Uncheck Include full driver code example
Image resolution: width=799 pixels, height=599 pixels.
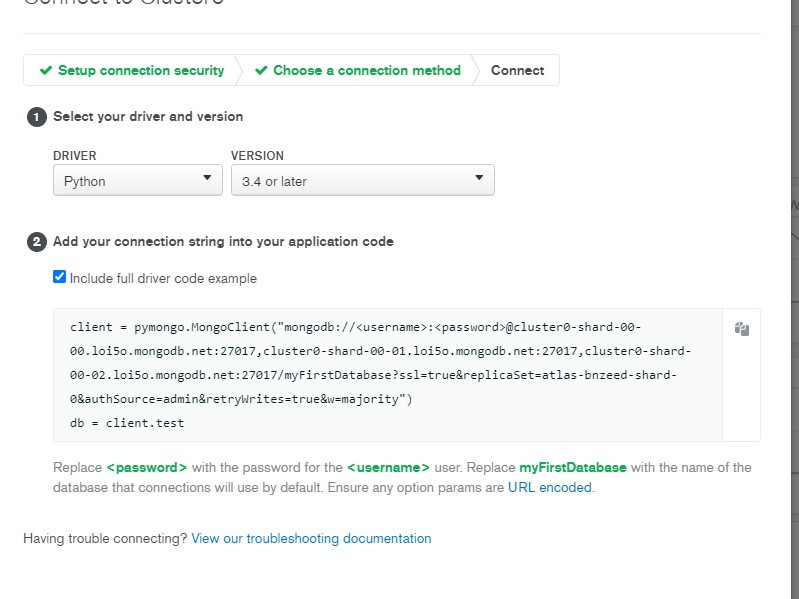tap(60, 277)
